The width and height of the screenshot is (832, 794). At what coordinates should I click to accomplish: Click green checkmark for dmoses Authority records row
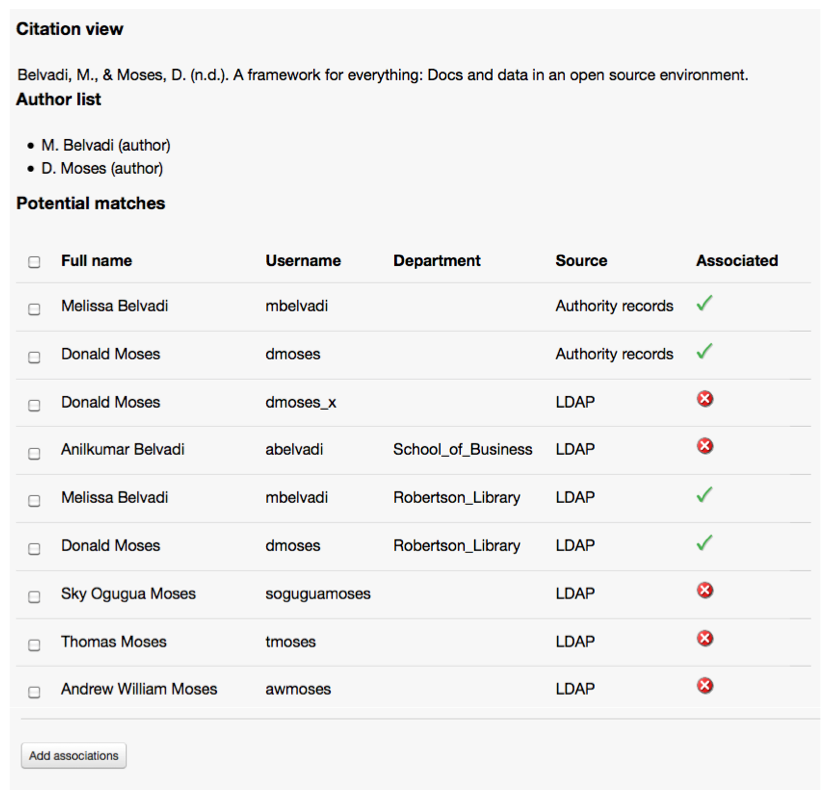(704, 351)
